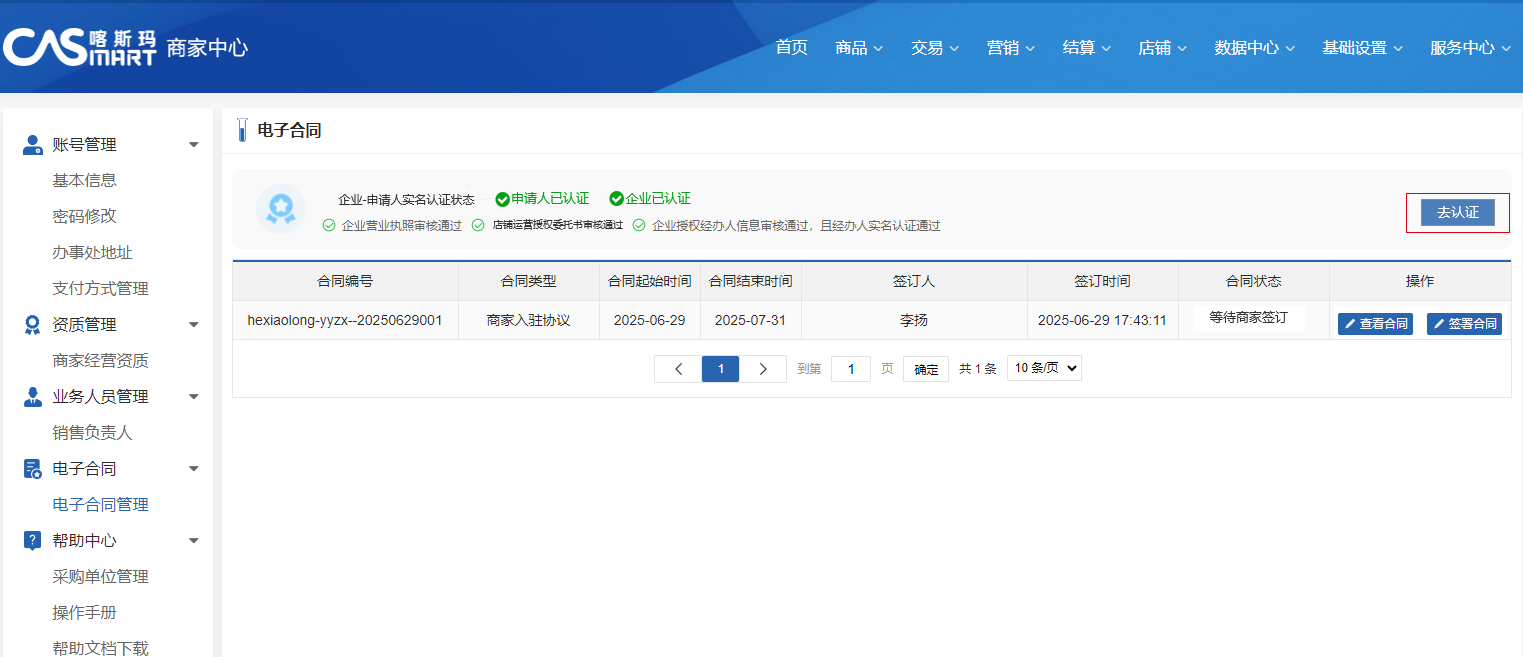Go to previous page arrow
Screen dimensions: 1523x657
[678, 369]
